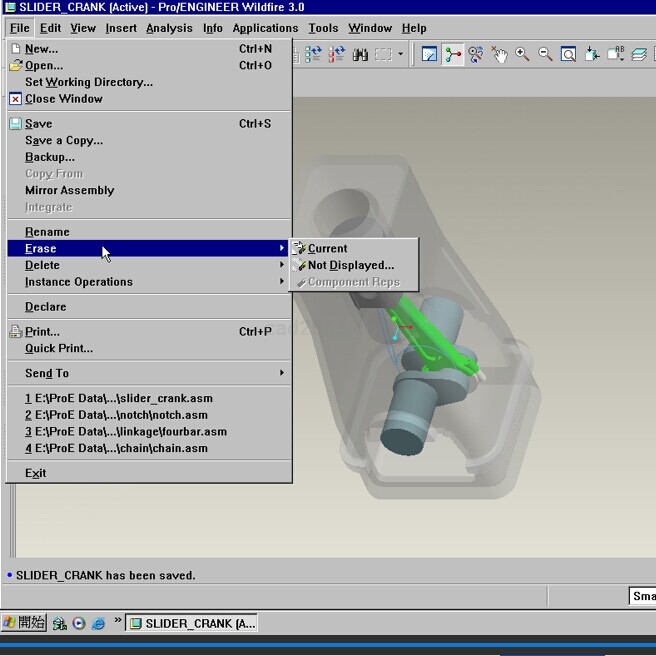The width and height of the screenshot is (656, 656).
Task: Click SLIDER_CRANK taskbar window button
Action: (x=192, y=623)
